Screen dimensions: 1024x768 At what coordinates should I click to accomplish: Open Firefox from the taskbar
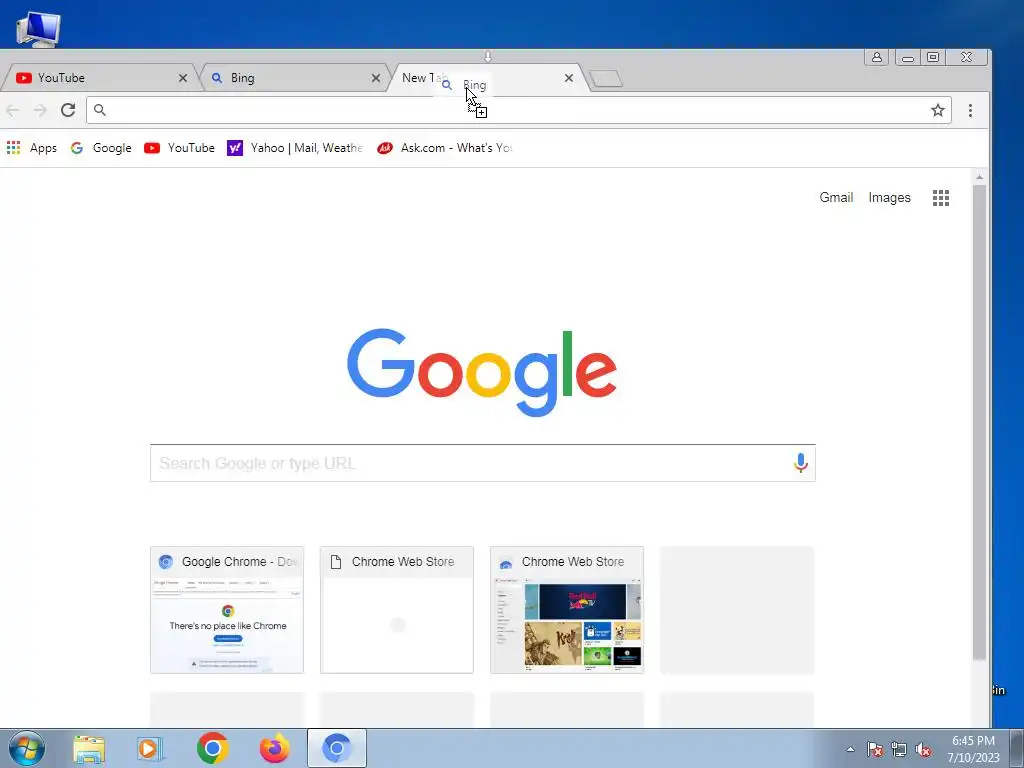(x=274, y=748)
